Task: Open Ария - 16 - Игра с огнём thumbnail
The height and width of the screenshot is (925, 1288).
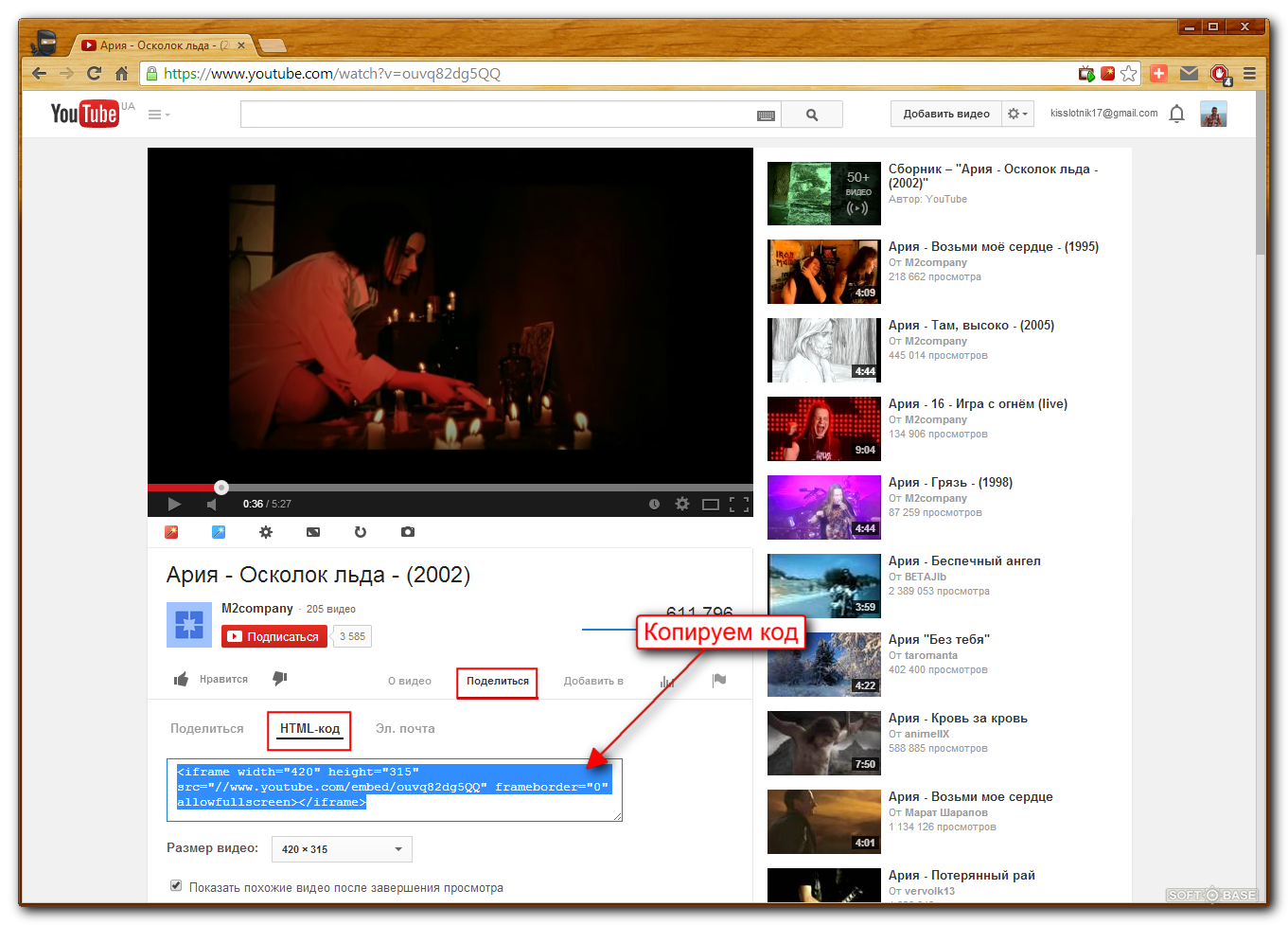Action: click(824, 429)
